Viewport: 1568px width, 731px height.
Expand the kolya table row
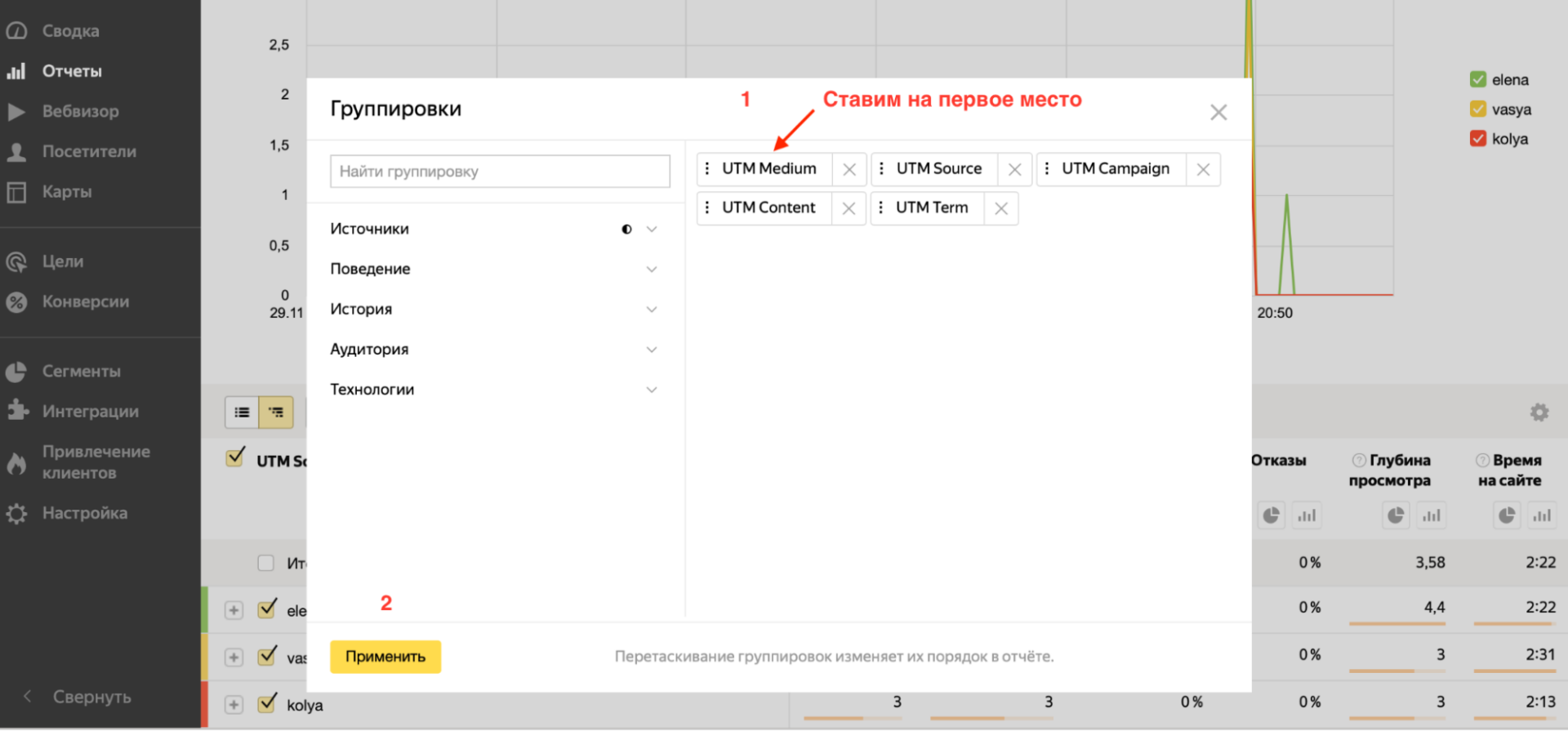[234, 706]
